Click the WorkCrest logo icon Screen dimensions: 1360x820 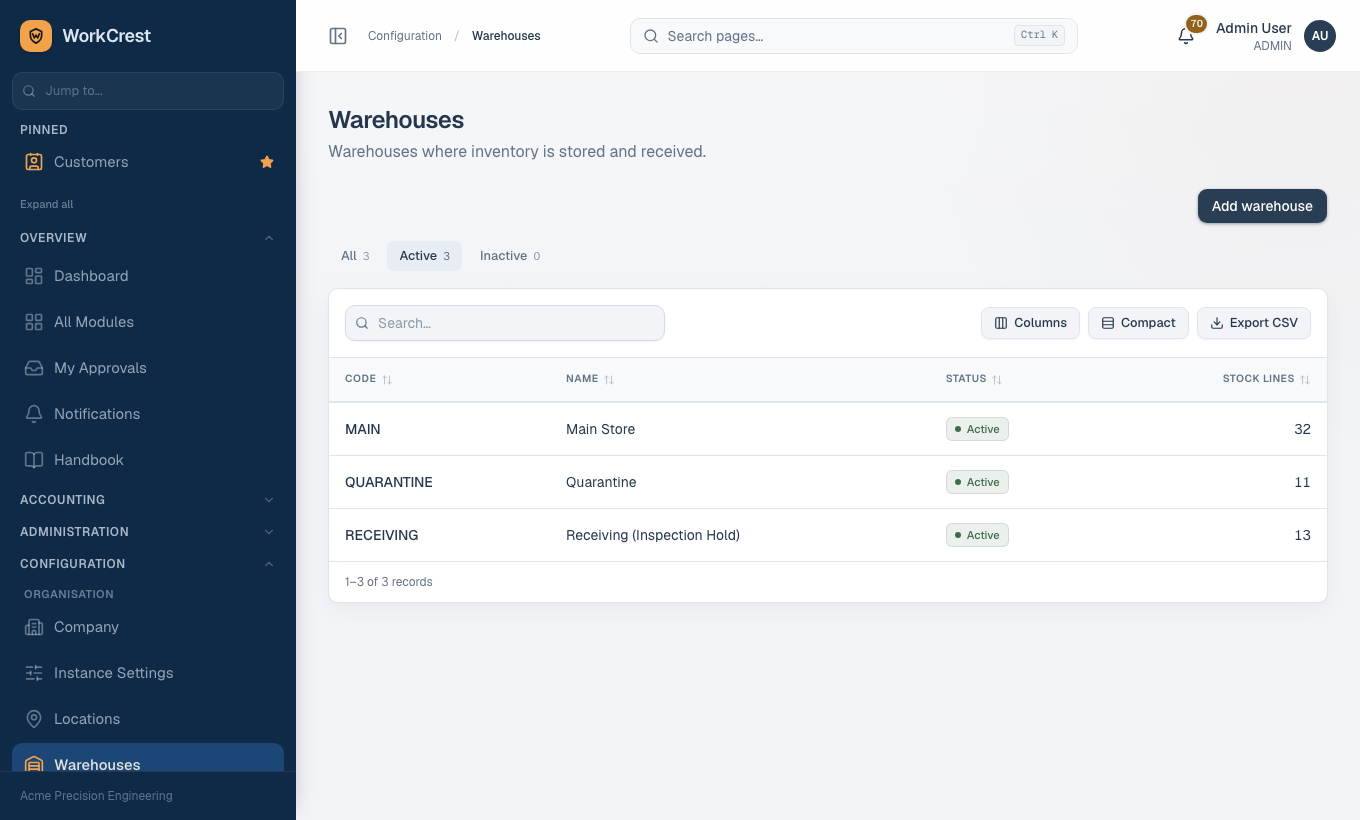click(36, 36)
